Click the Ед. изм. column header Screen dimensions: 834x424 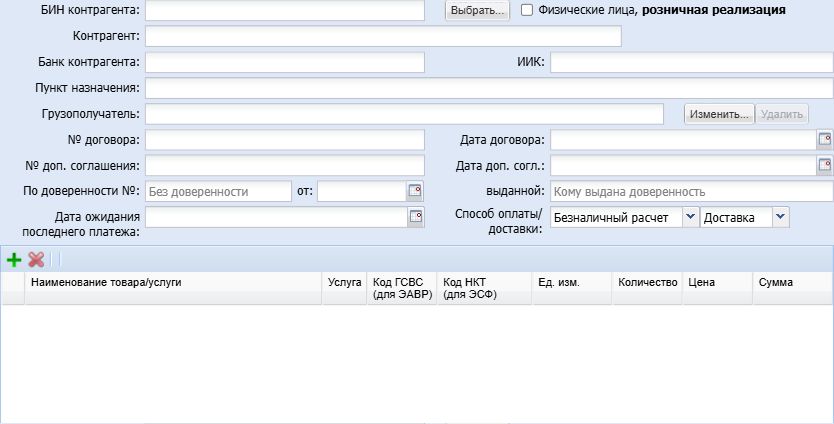(x=572, y=288)
